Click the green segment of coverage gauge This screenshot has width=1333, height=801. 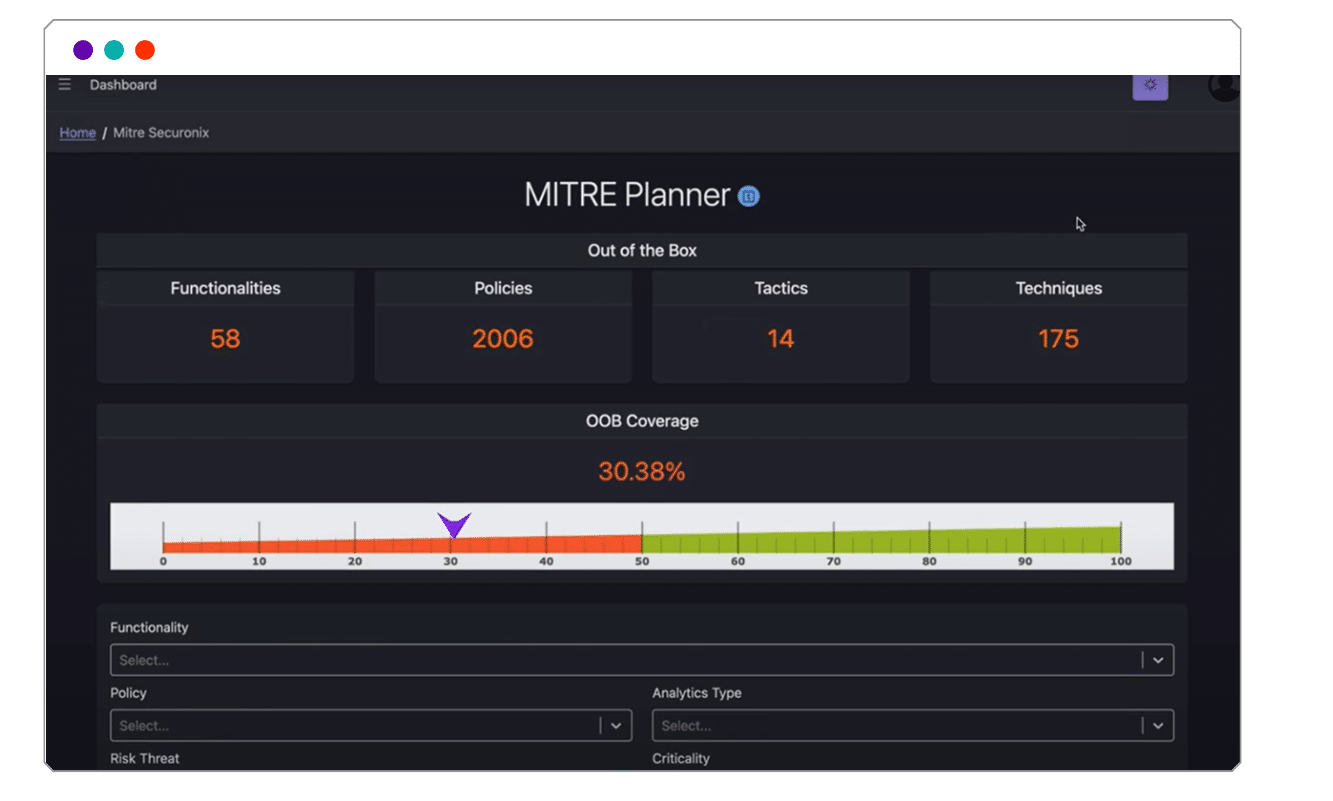point(881,541)
